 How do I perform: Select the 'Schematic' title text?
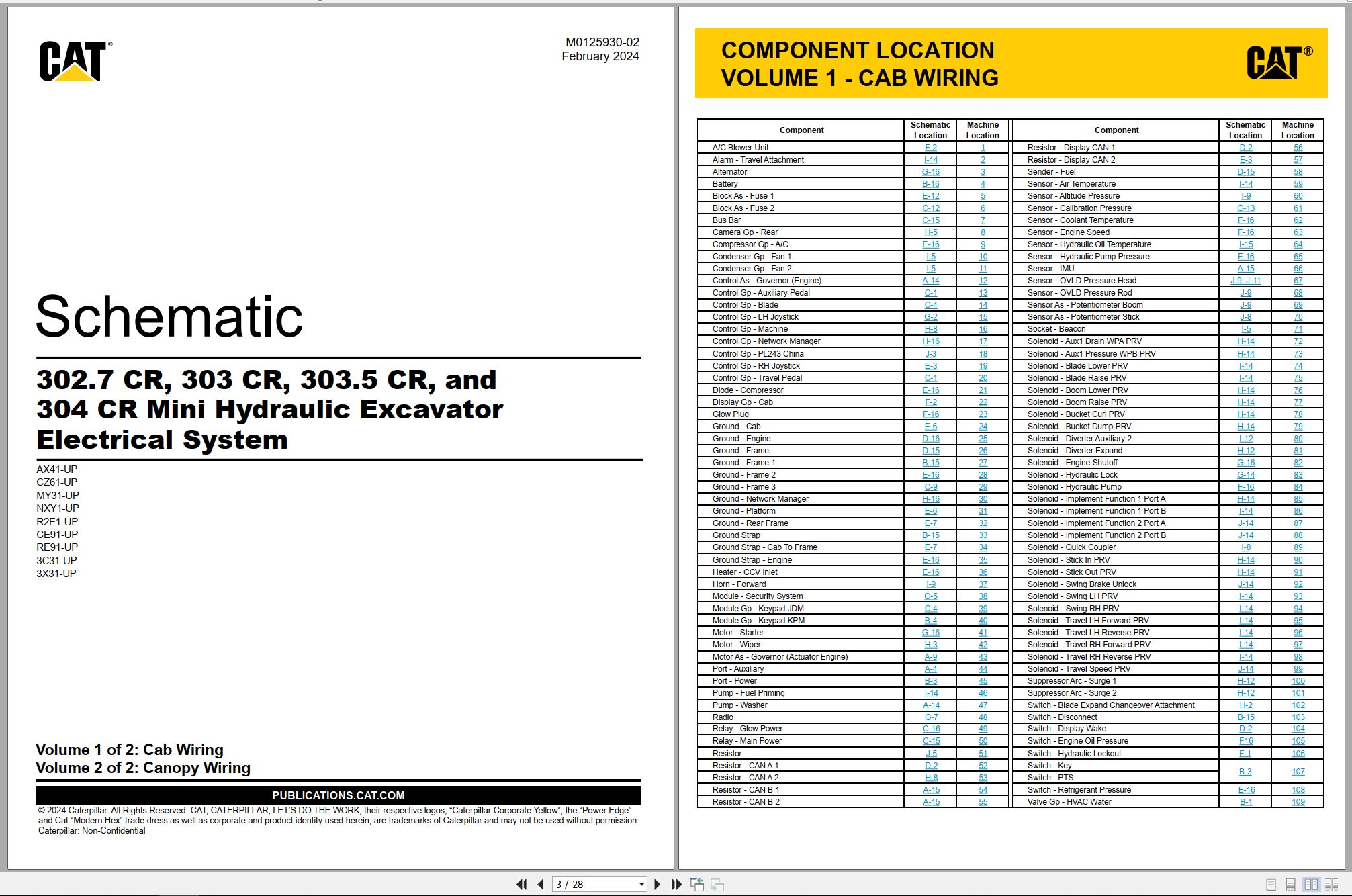click(169, 316)
